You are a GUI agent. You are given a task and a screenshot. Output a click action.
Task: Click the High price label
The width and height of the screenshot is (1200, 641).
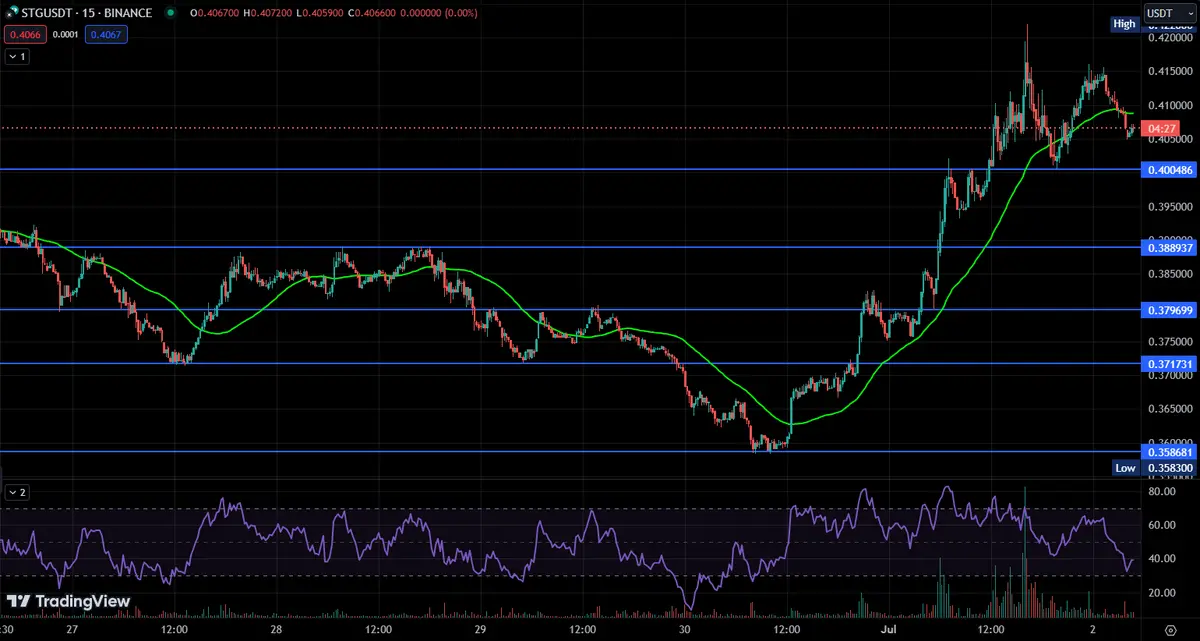point(1125,23)
